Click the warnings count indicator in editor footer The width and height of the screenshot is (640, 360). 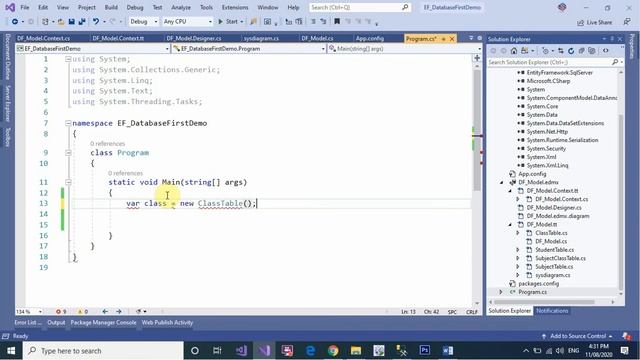[83, 311]
